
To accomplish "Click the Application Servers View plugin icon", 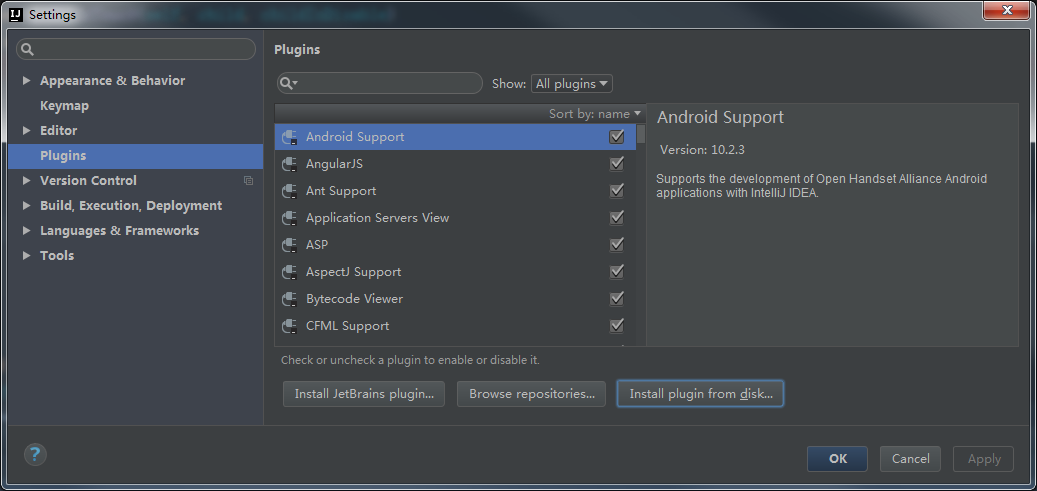I will pyautogui.click(x=289, y=218).
